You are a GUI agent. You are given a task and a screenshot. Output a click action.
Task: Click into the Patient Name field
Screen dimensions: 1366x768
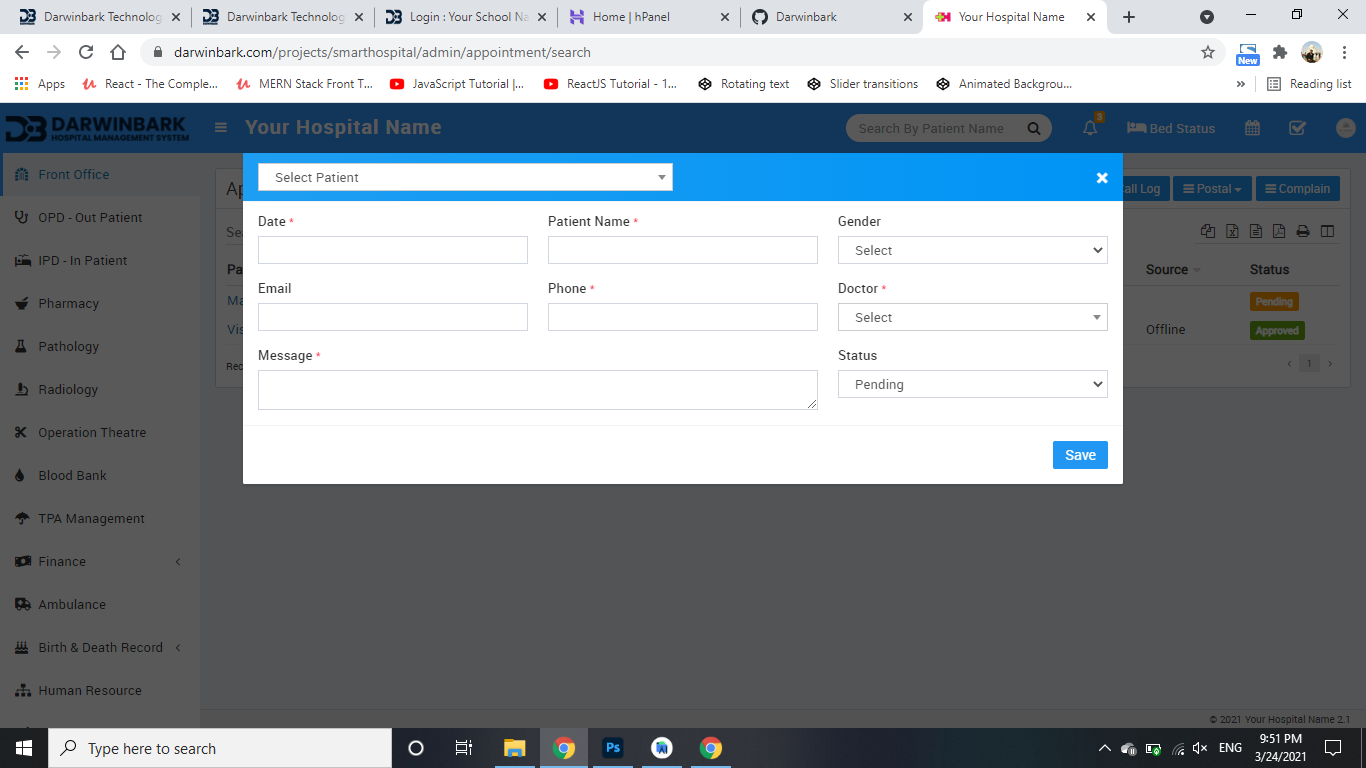pyautogui.click(x=682, y=250)
